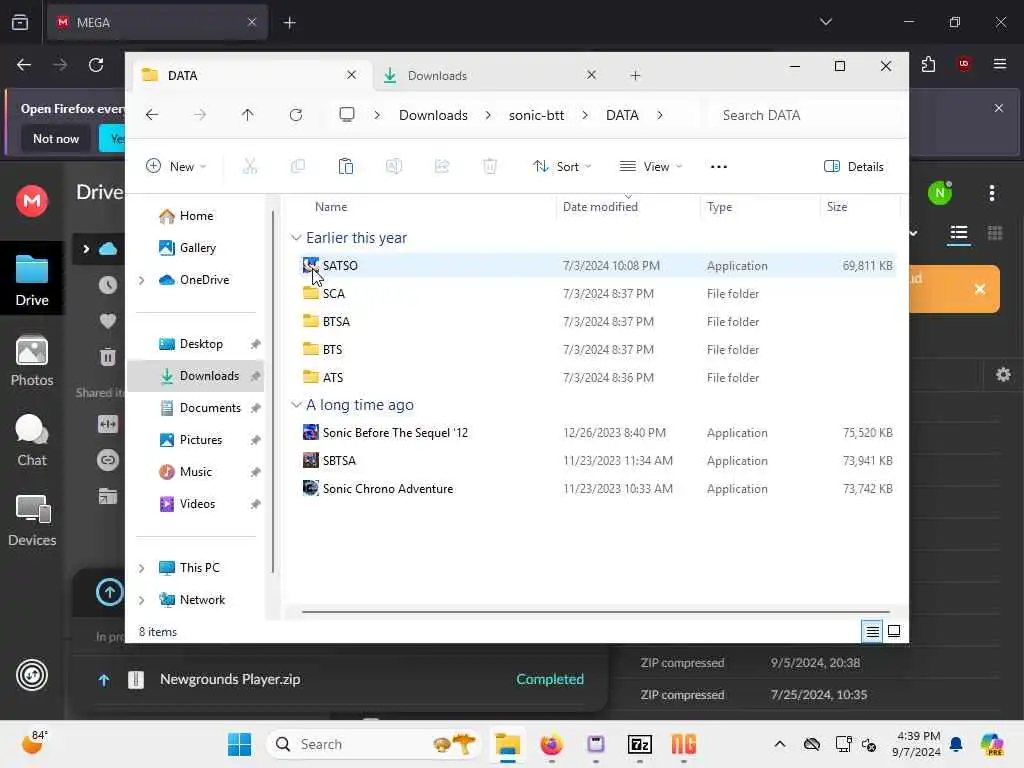Click the MEGA logo in the sidebar
Viewport: 1024px width, 768px height.
click(32, 200)
